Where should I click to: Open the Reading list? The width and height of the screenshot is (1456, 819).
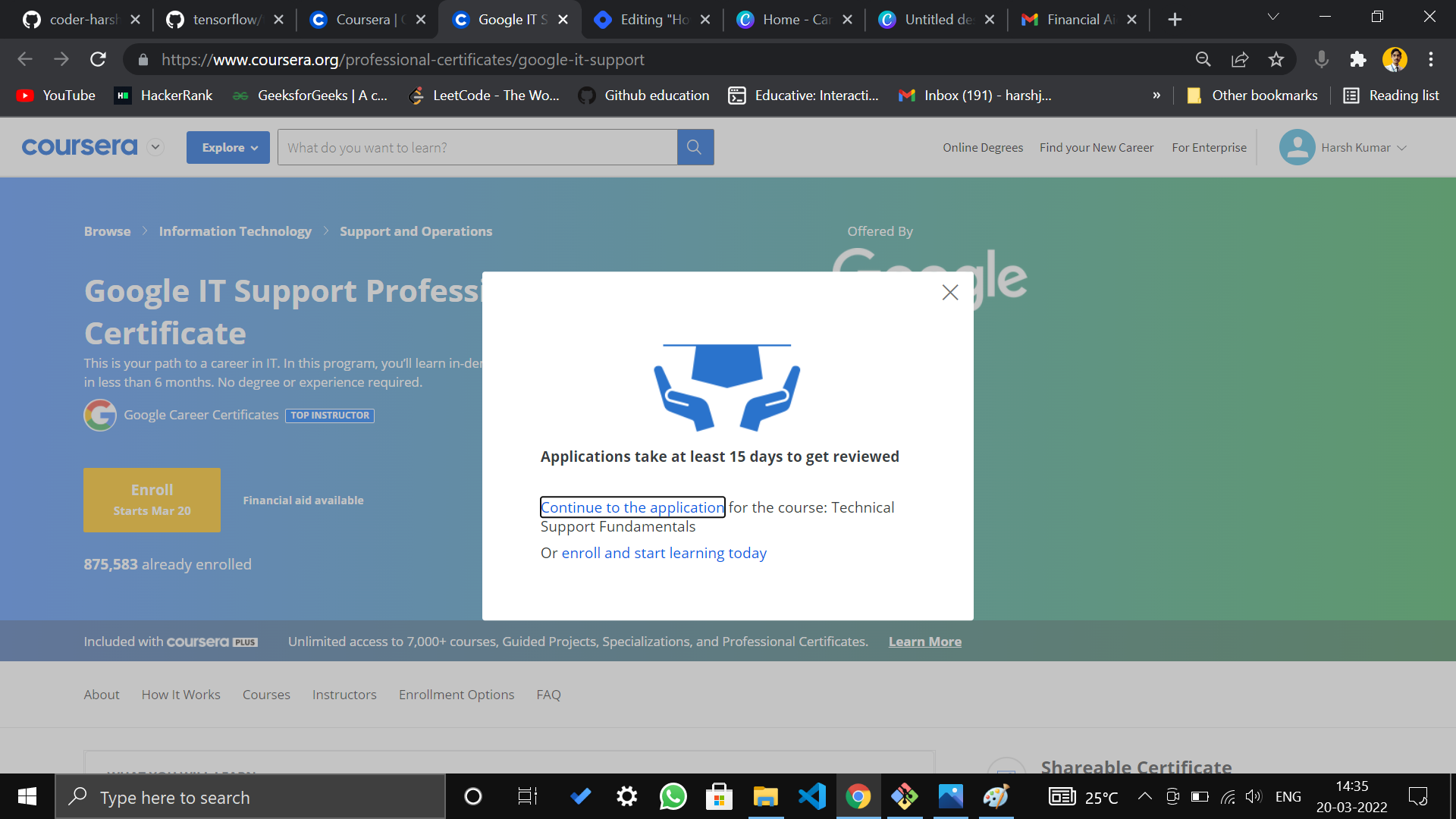click(1392, 96)
